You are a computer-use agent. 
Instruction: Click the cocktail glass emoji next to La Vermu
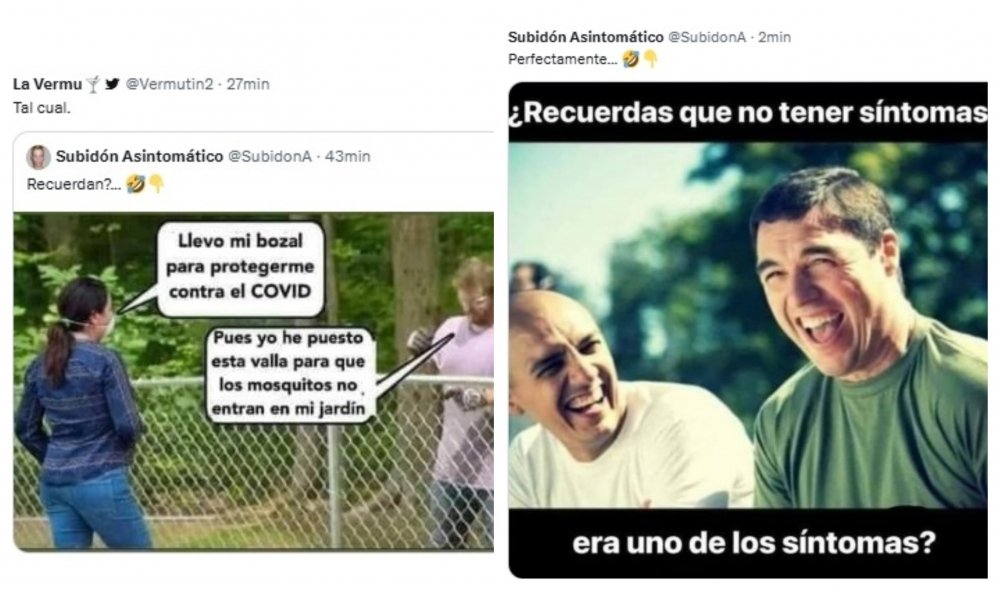click(93, 84)
